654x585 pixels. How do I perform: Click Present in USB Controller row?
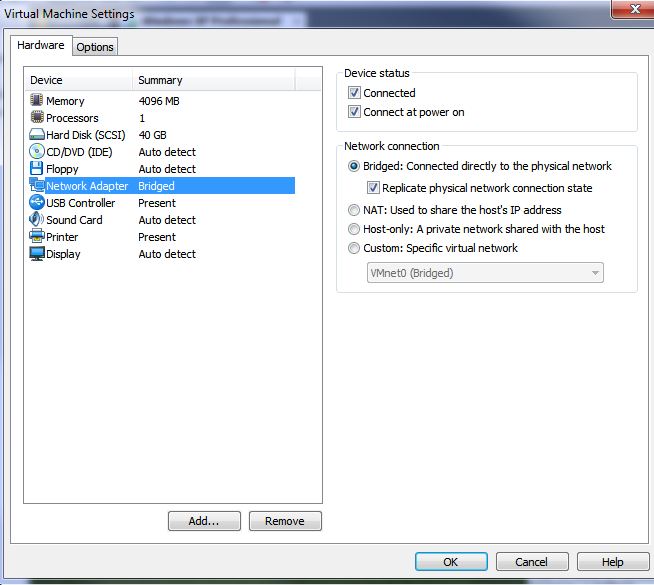click(x=157, y=203)
